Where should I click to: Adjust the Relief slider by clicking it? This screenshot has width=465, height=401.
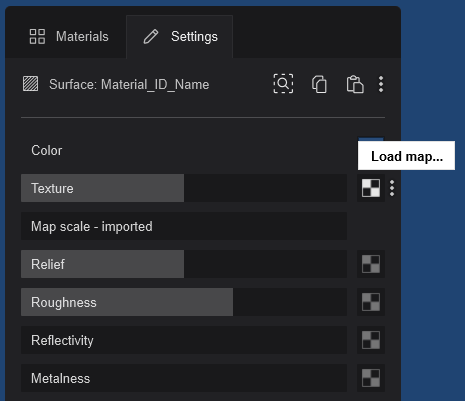click(x=184, y=264)
